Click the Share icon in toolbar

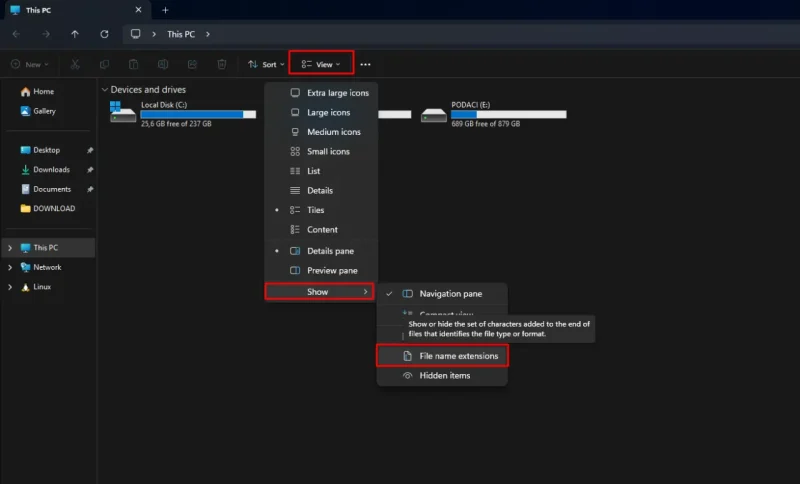192,64
